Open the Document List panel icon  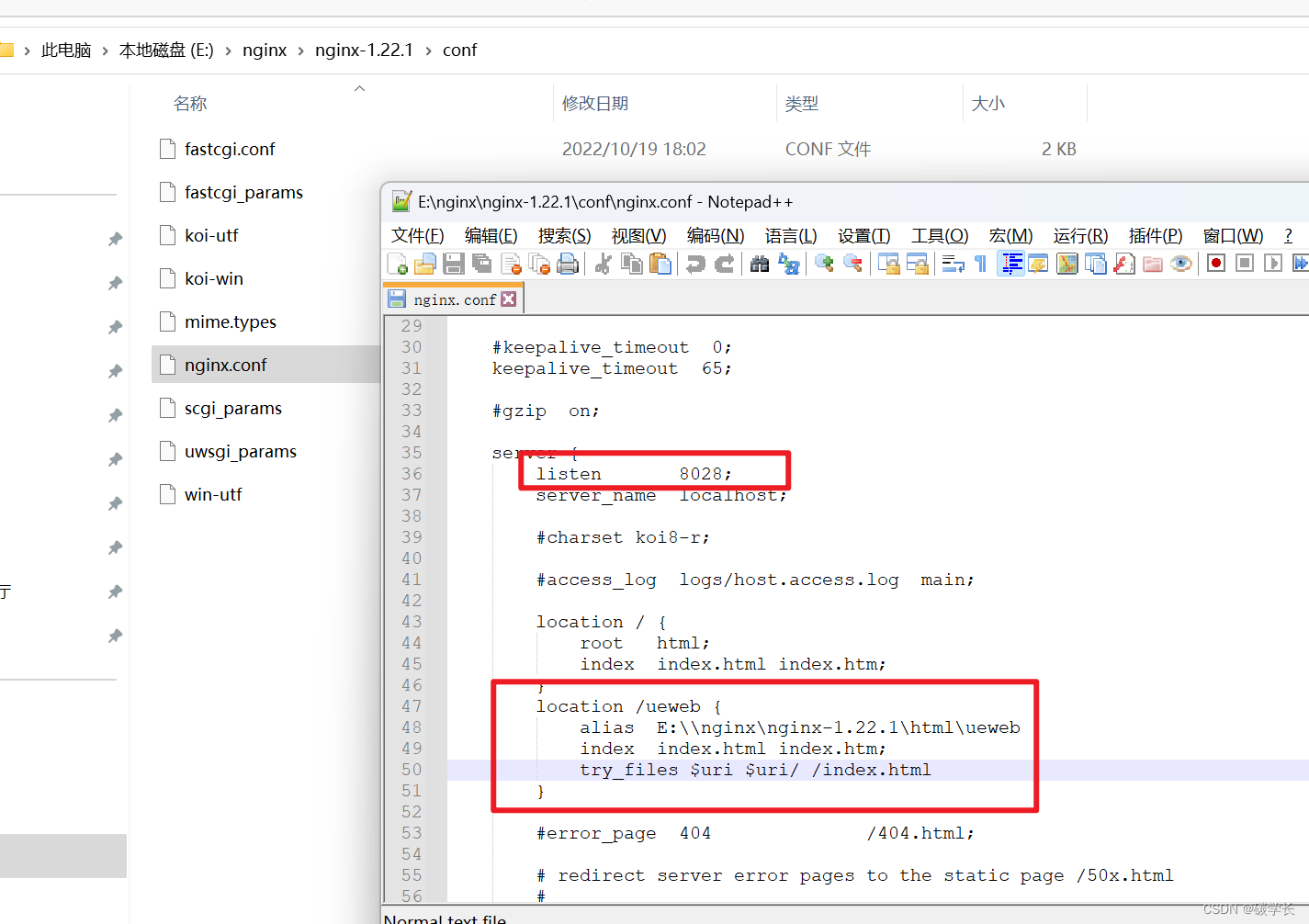pos(1095,265)
